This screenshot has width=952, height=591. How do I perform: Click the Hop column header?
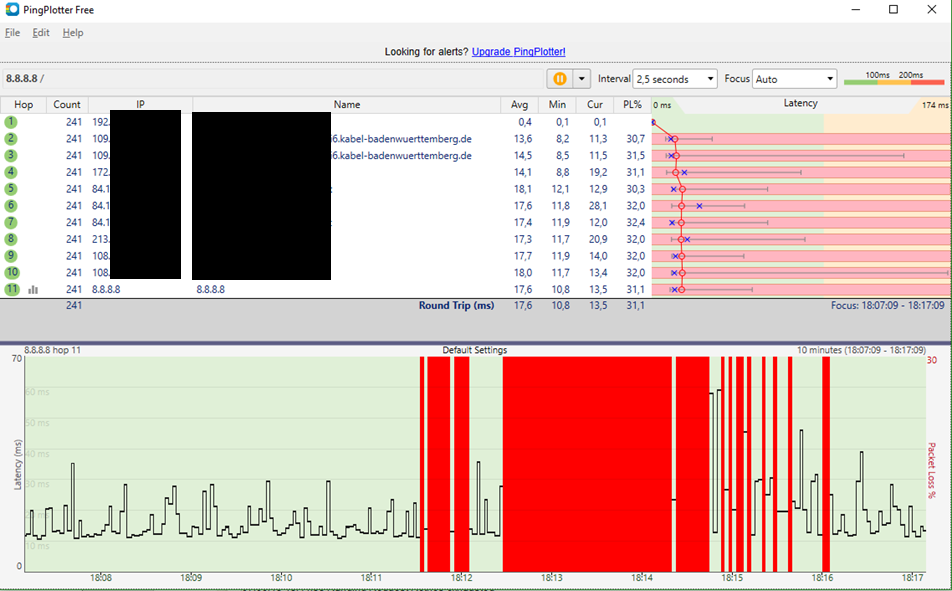[x=23, y=104]
